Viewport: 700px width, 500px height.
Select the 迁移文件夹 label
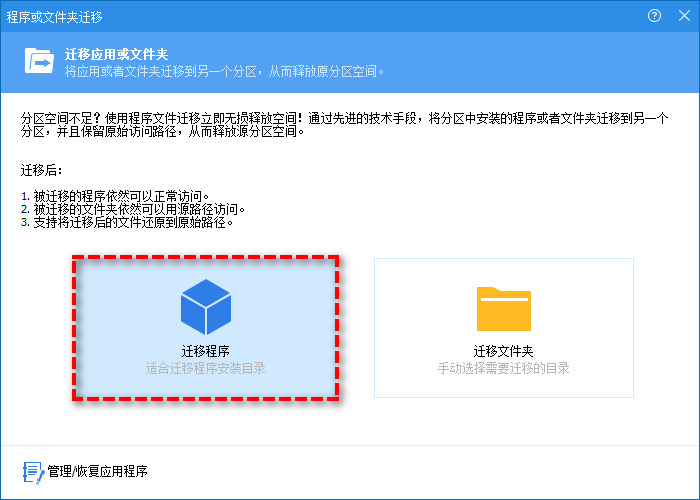(503, 352)
